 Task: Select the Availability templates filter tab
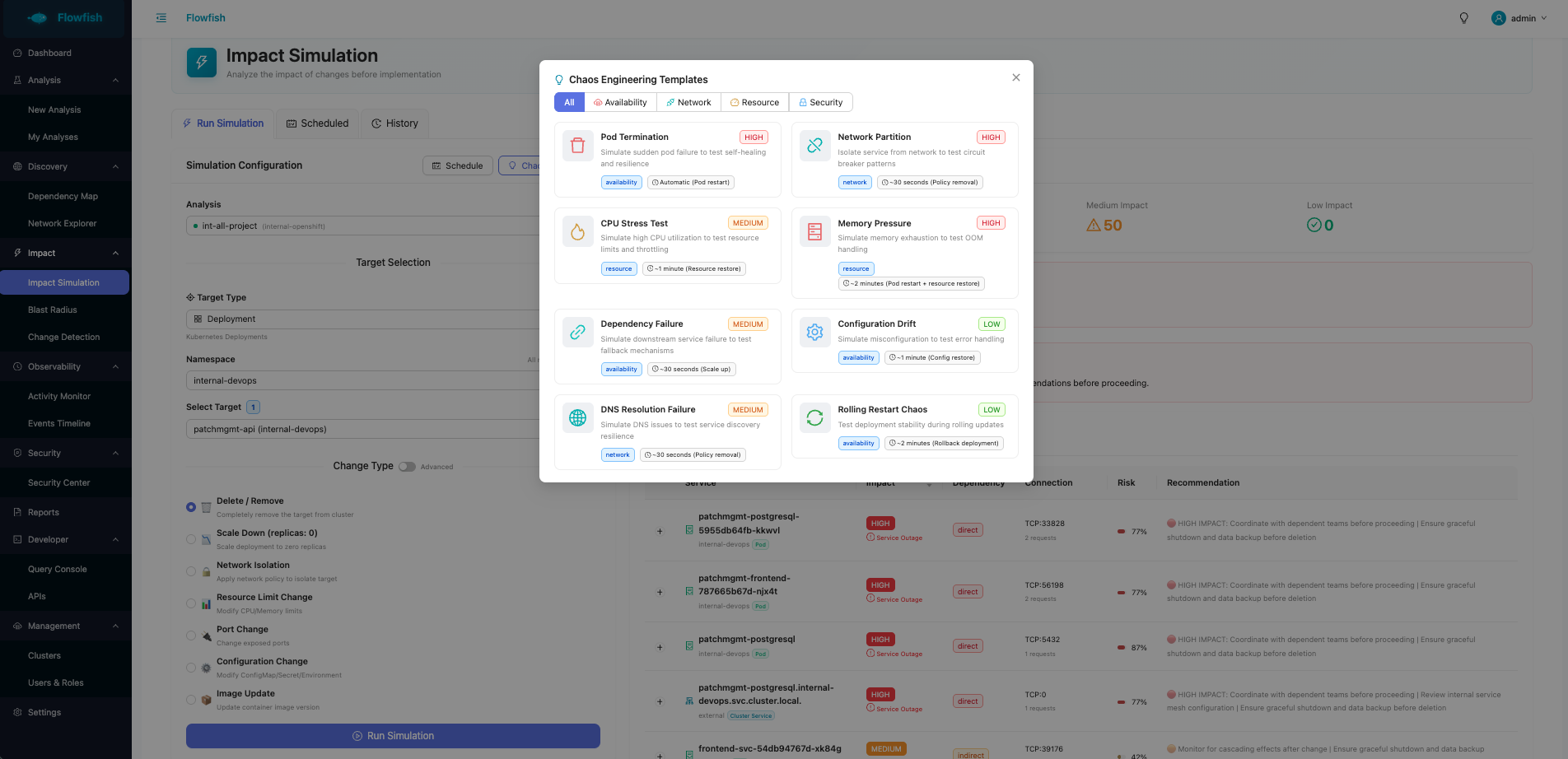[x=620, y=102]
